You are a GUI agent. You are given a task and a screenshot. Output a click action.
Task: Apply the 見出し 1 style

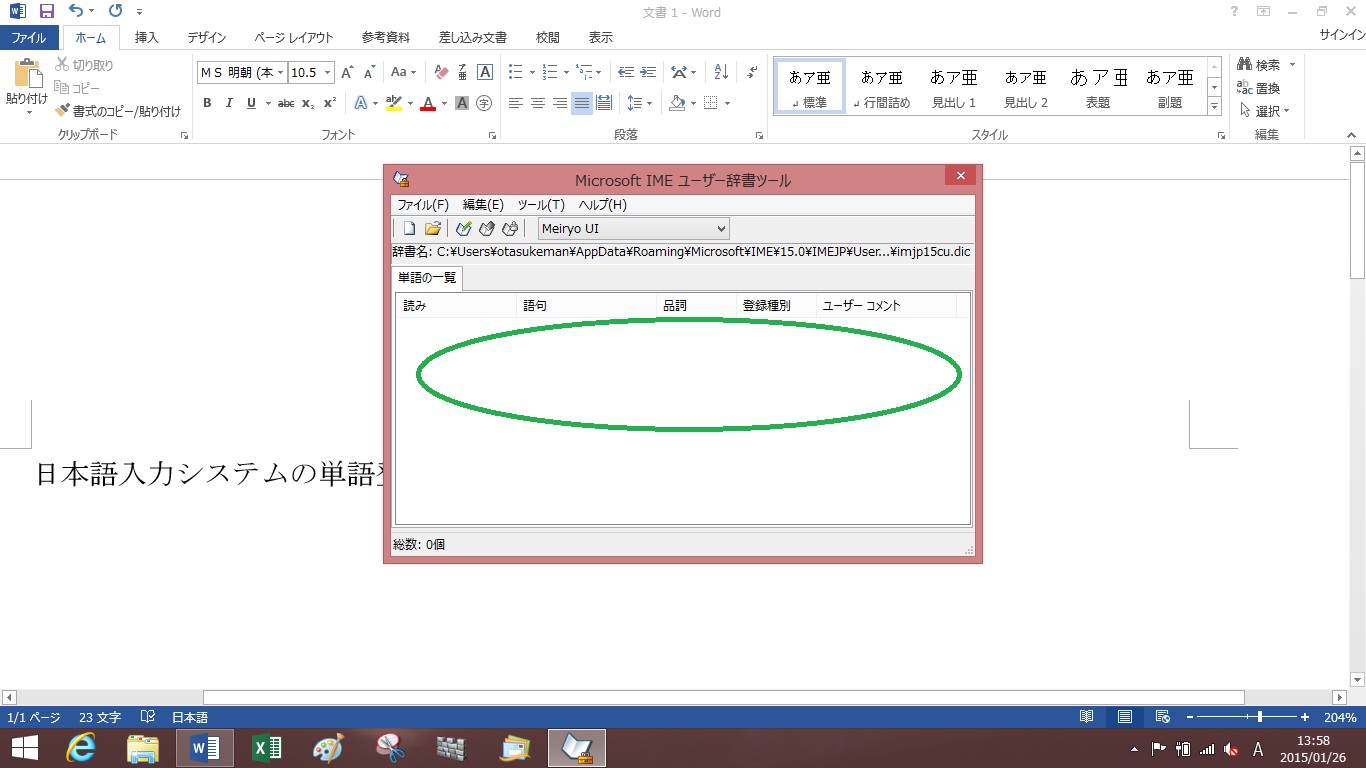point(954,86)
